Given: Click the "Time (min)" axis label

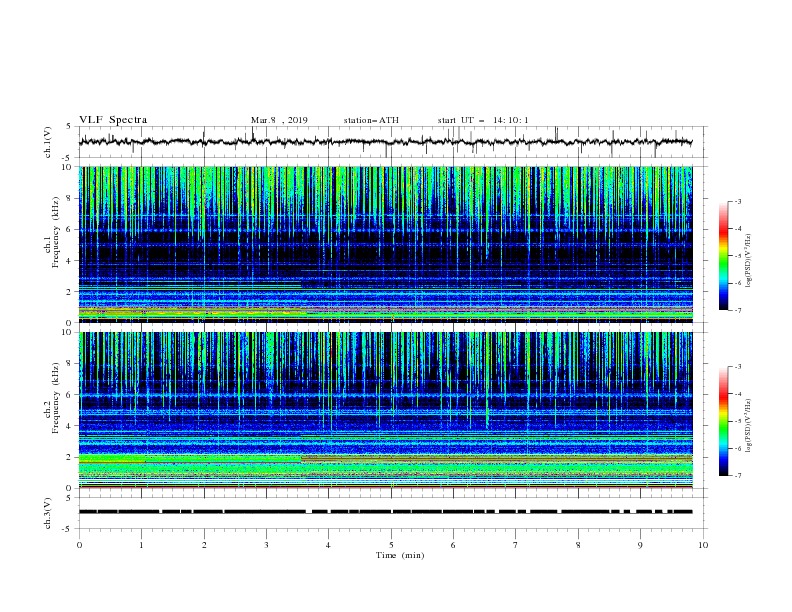Looking at the screenshot, I should click(400, 555).
